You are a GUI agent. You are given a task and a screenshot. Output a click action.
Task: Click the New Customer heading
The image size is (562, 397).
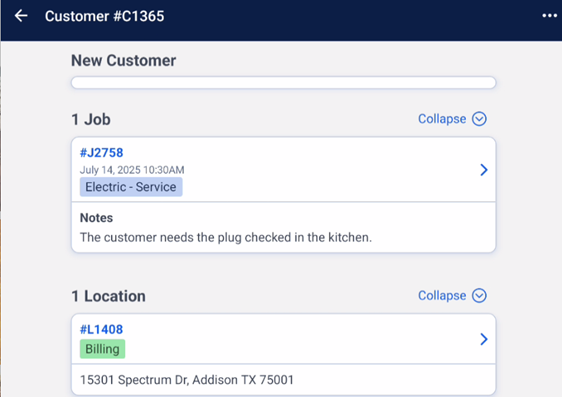coord(124,60)
